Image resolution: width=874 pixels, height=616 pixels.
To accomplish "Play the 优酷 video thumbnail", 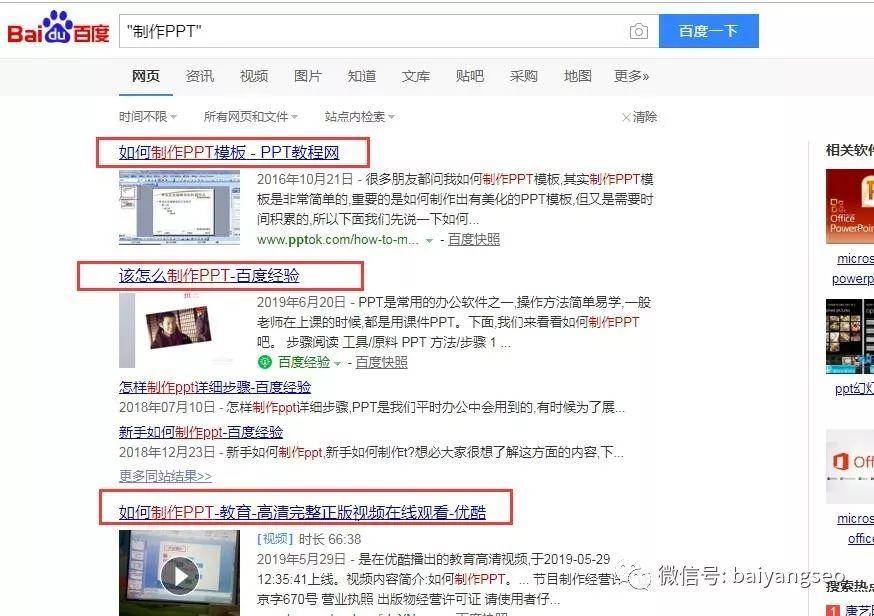I will pos(179,574).
